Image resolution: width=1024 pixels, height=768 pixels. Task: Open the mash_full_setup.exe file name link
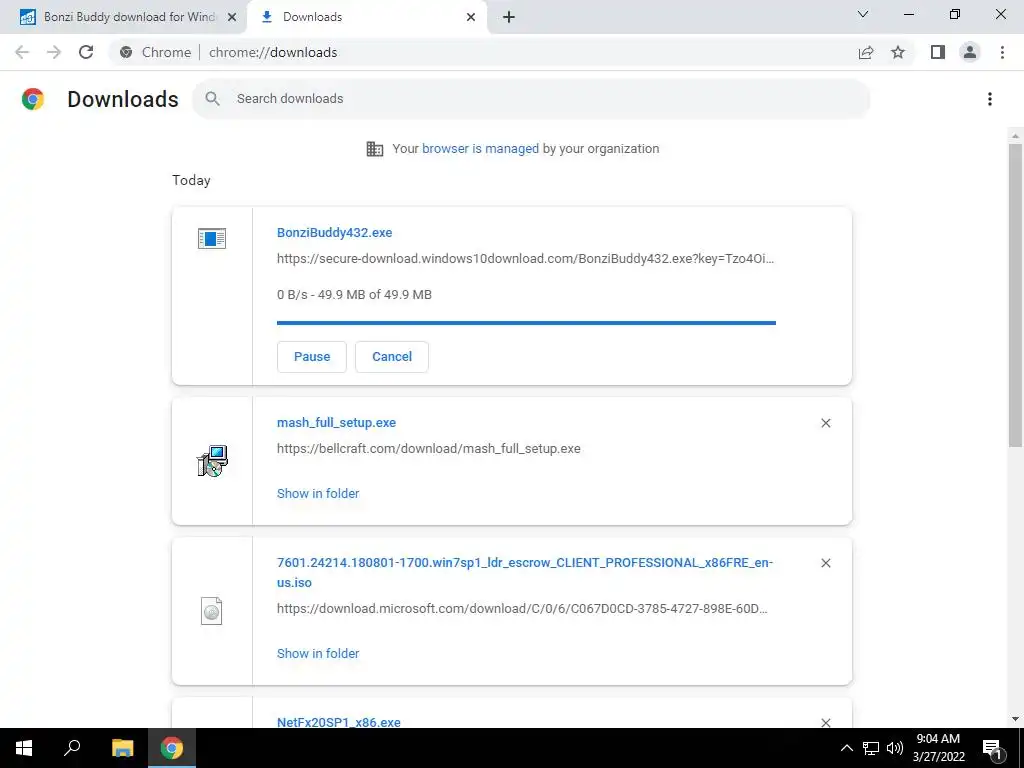point(336,423)
